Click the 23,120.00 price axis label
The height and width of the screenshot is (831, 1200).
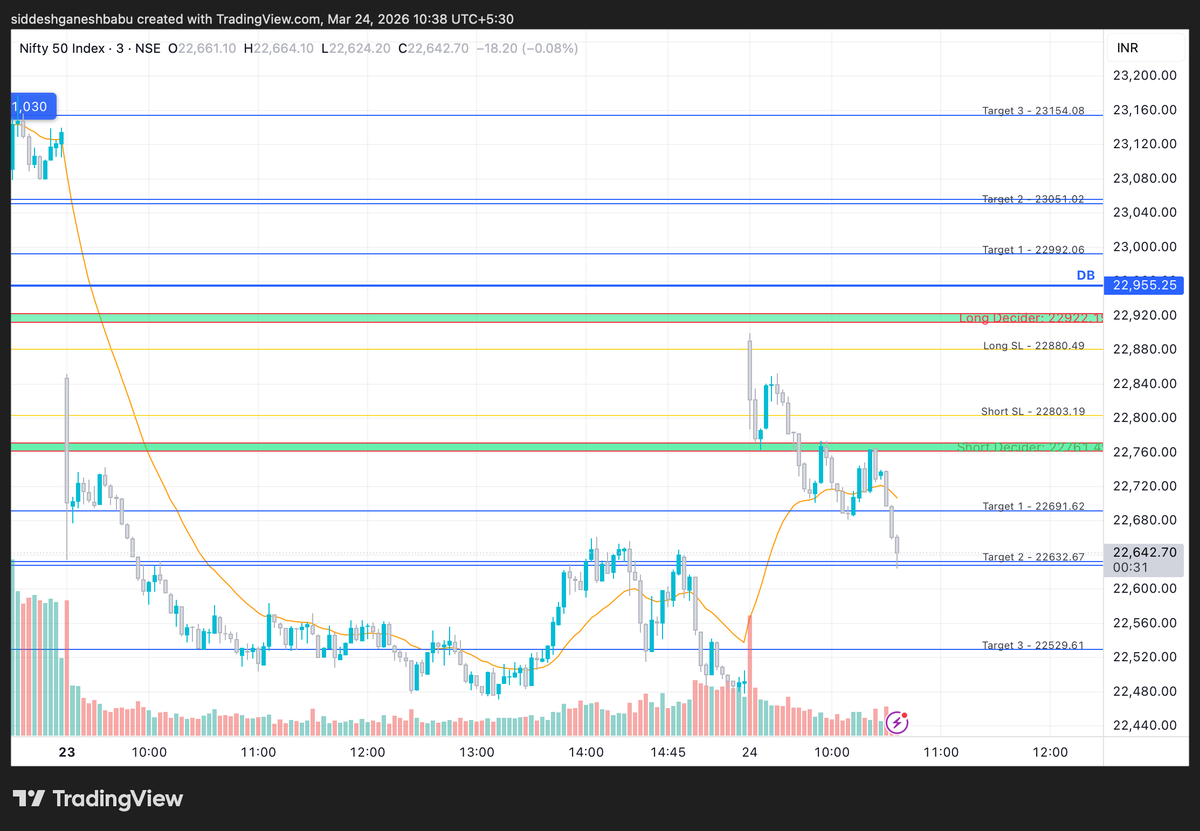(x=1143, y=144)
